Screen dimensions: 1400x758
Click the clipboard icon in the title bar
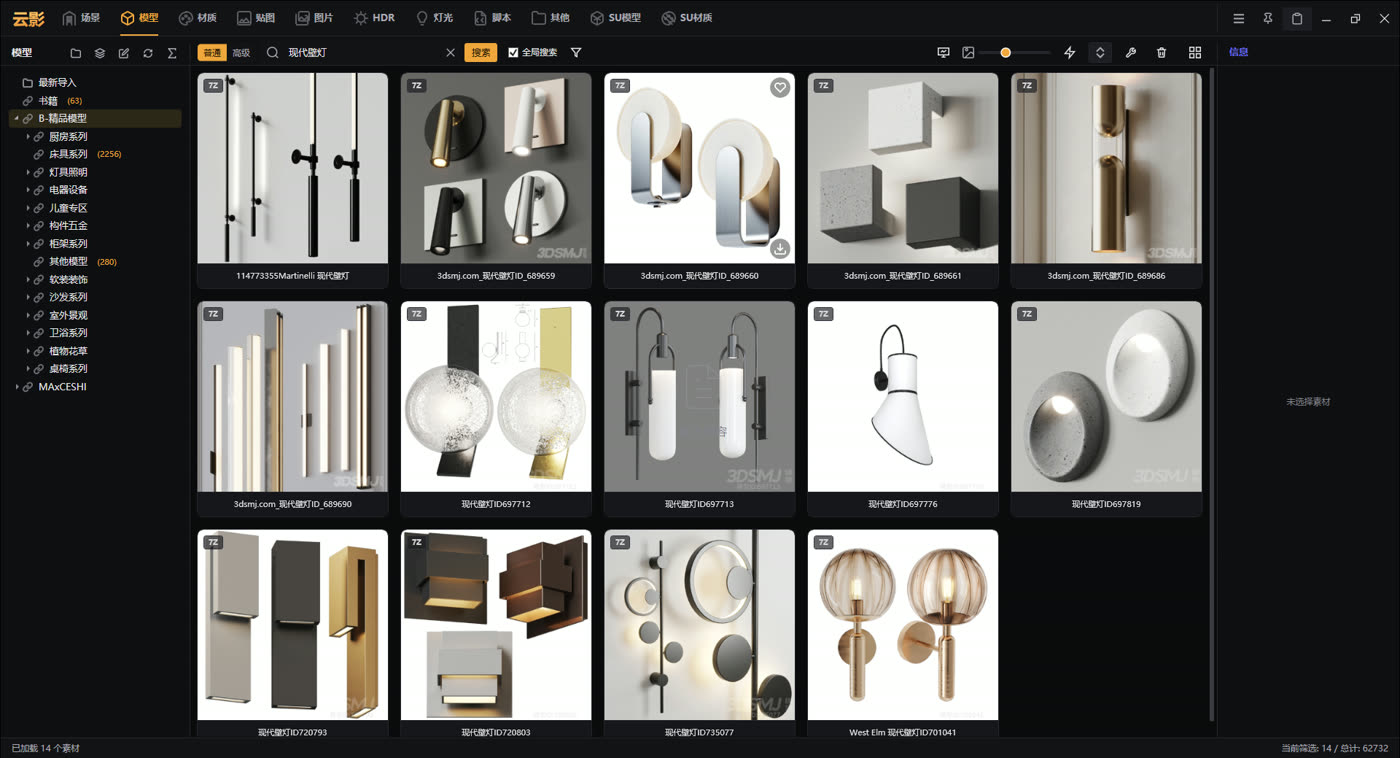tap(1297, 19)
